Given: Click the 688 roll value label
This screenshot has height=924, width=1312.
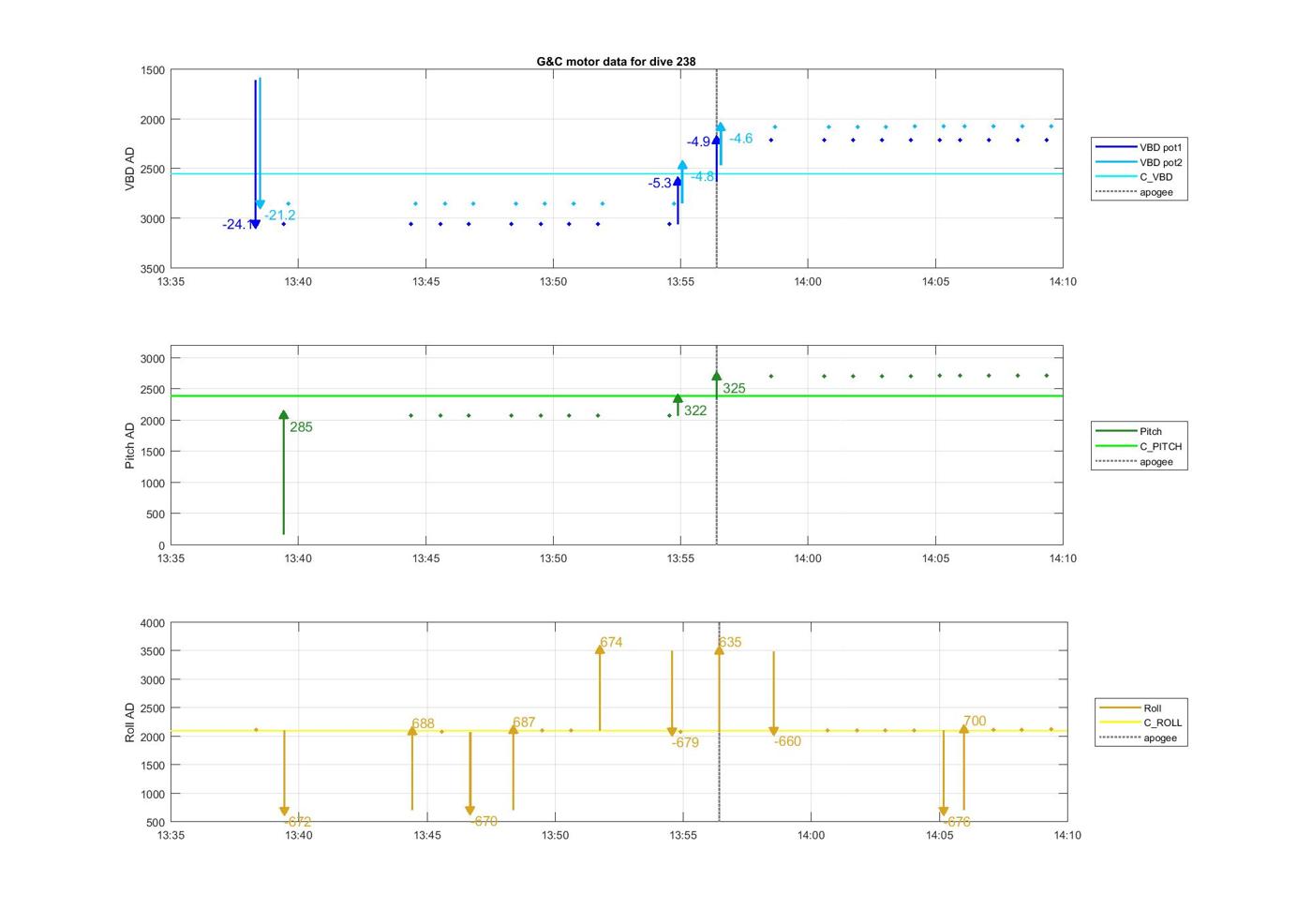Looking at the screenshot, I should coord(423,724).
